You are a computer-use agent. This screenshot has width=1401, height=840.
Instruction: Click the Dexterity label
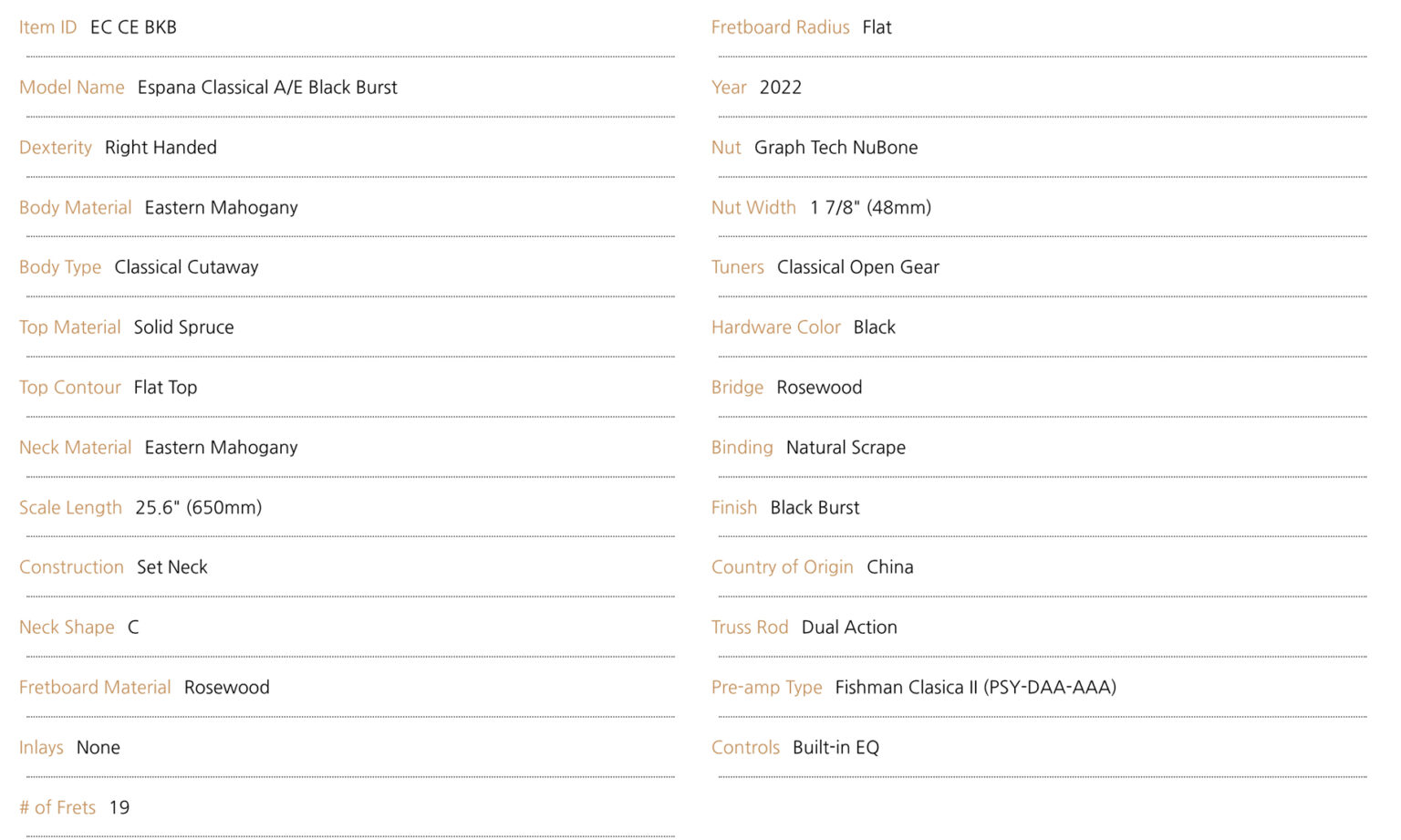tap(56, 148)
